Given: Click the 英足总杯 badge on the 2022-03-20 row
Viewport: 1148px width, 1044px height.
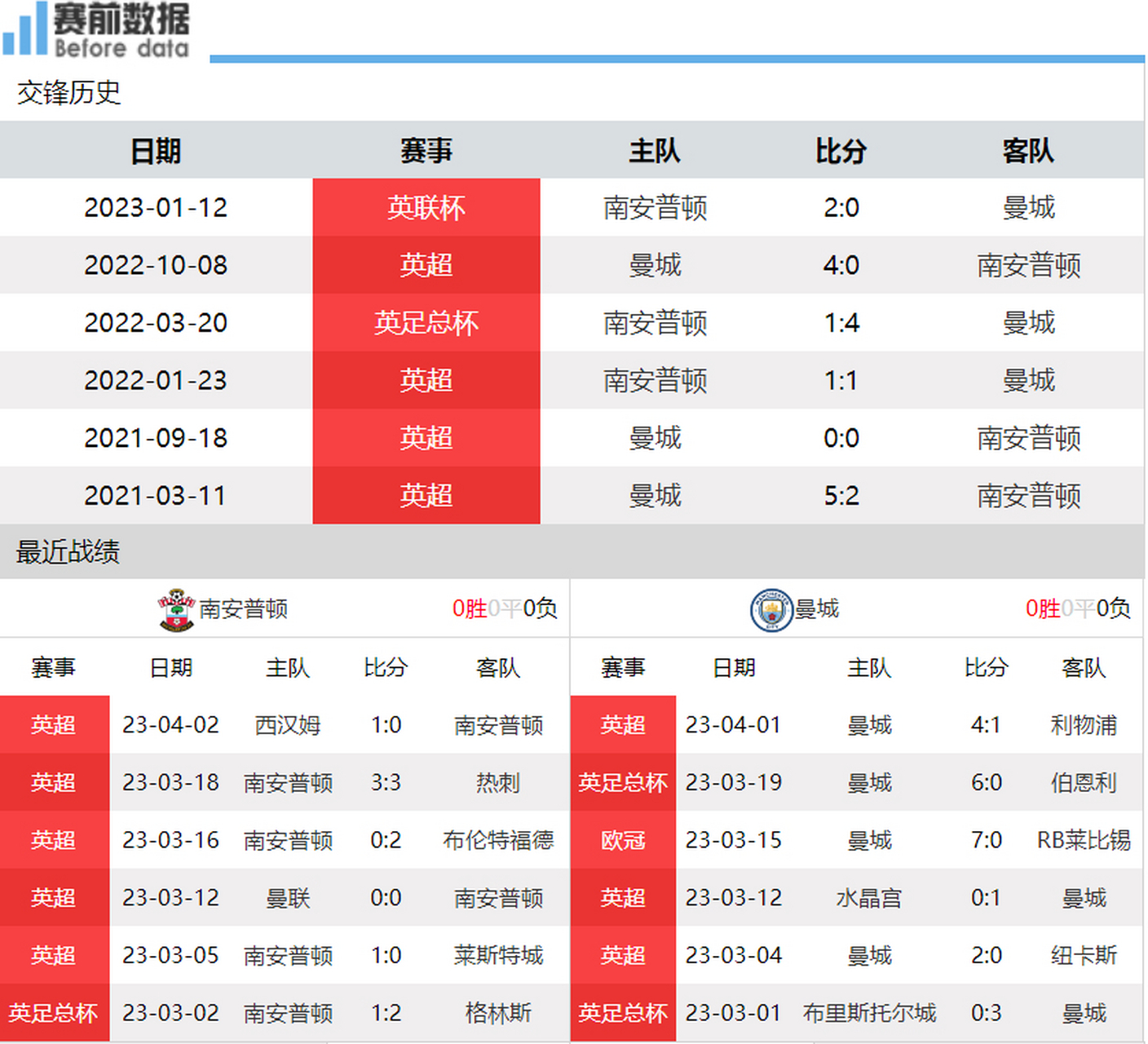Looking at the screenshot, I should click(x=426, y=323).
